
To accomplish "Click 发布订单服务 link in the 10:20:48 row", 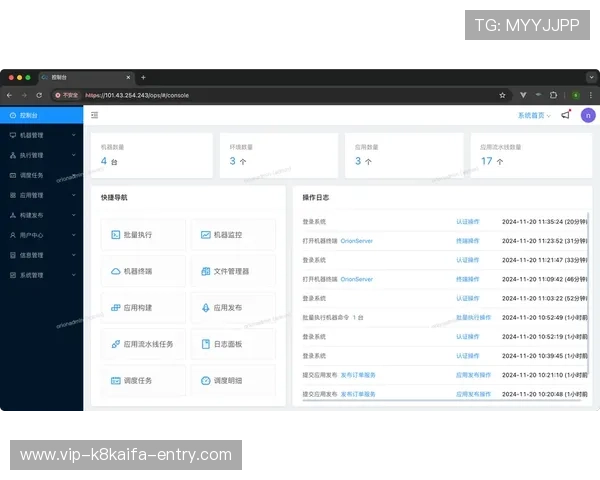I will pyautogui.click(x=358, y=394).
